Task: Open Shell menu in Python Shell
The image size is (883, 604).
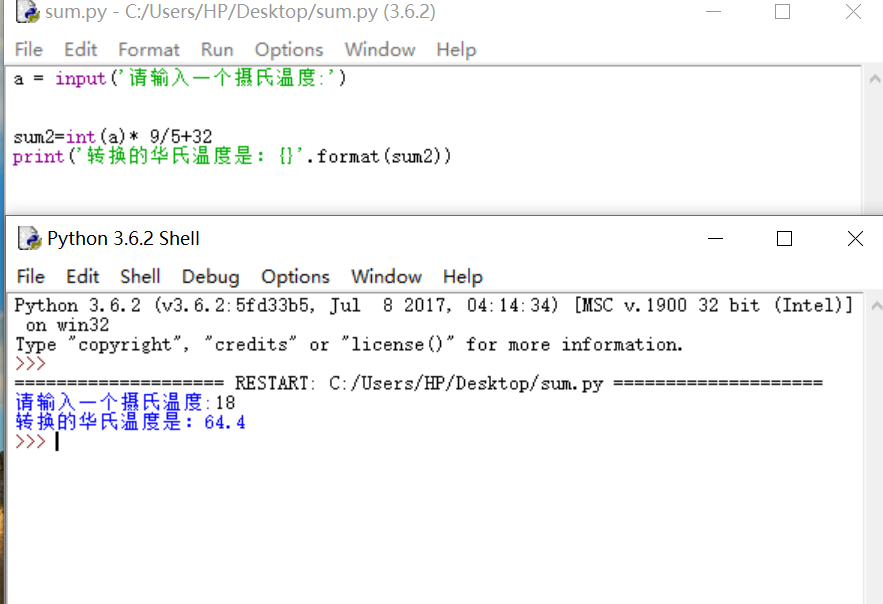Action: [x=140, y=276]
